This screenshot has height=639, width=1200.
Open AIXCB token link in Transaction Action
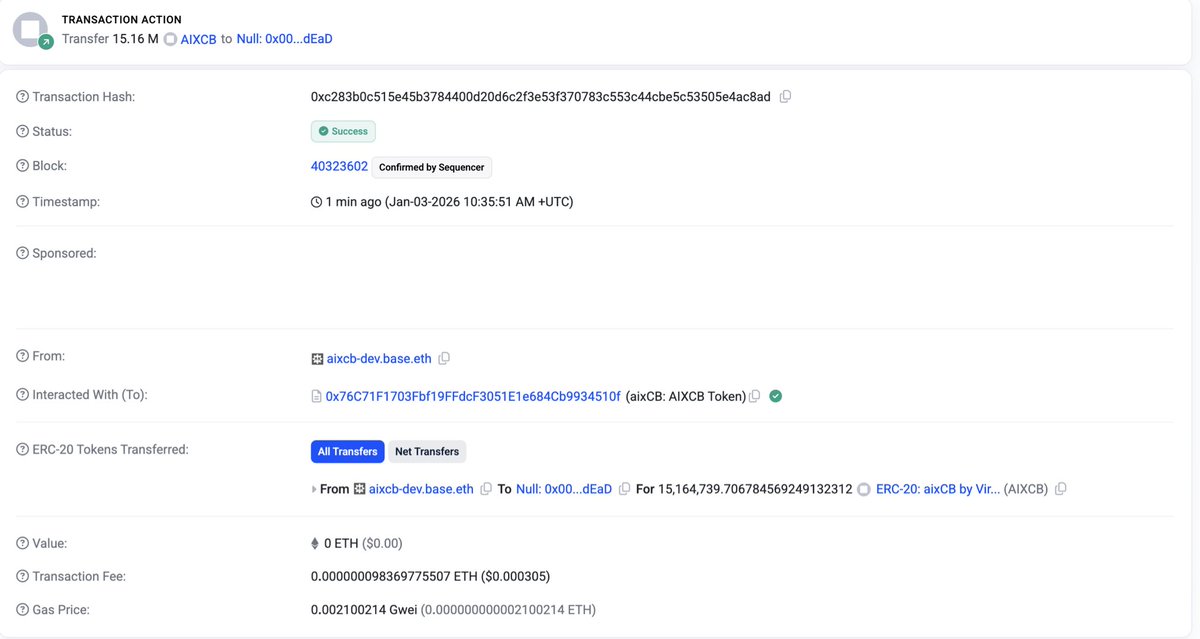pos(198,39)
